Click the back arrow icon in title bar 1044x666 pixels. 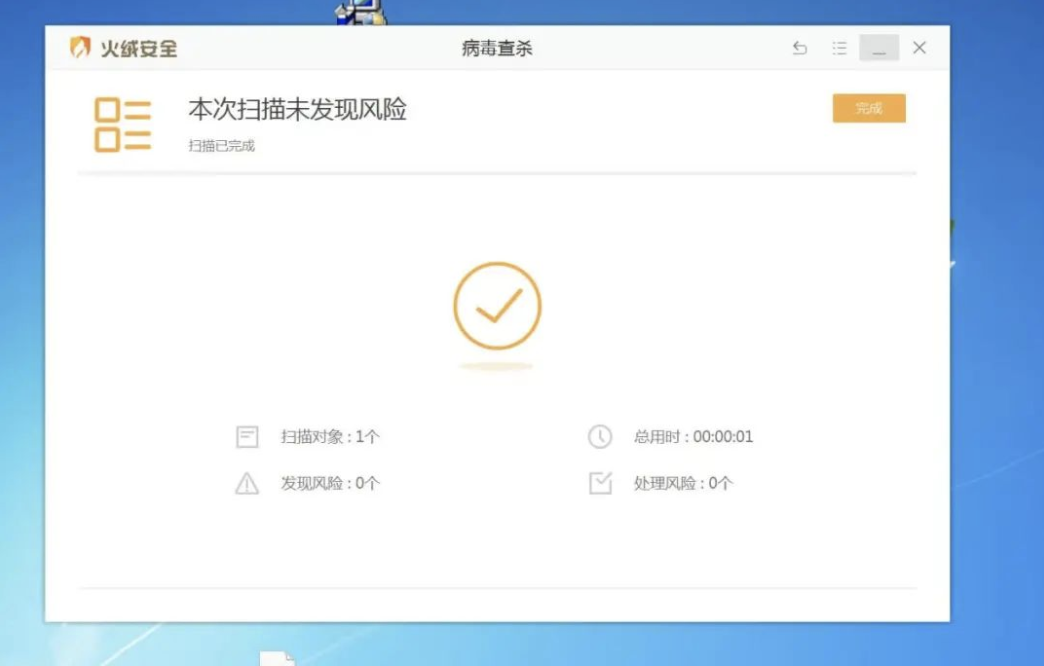[800, 48]
